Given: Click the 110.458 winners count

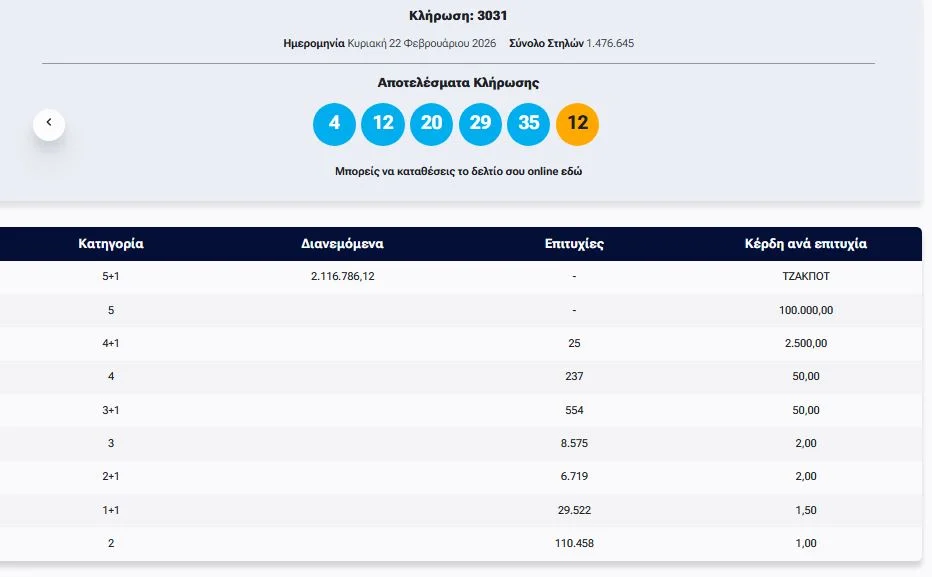Looking at the screenshot, I should pyautogui.click(x=574, y=543).
